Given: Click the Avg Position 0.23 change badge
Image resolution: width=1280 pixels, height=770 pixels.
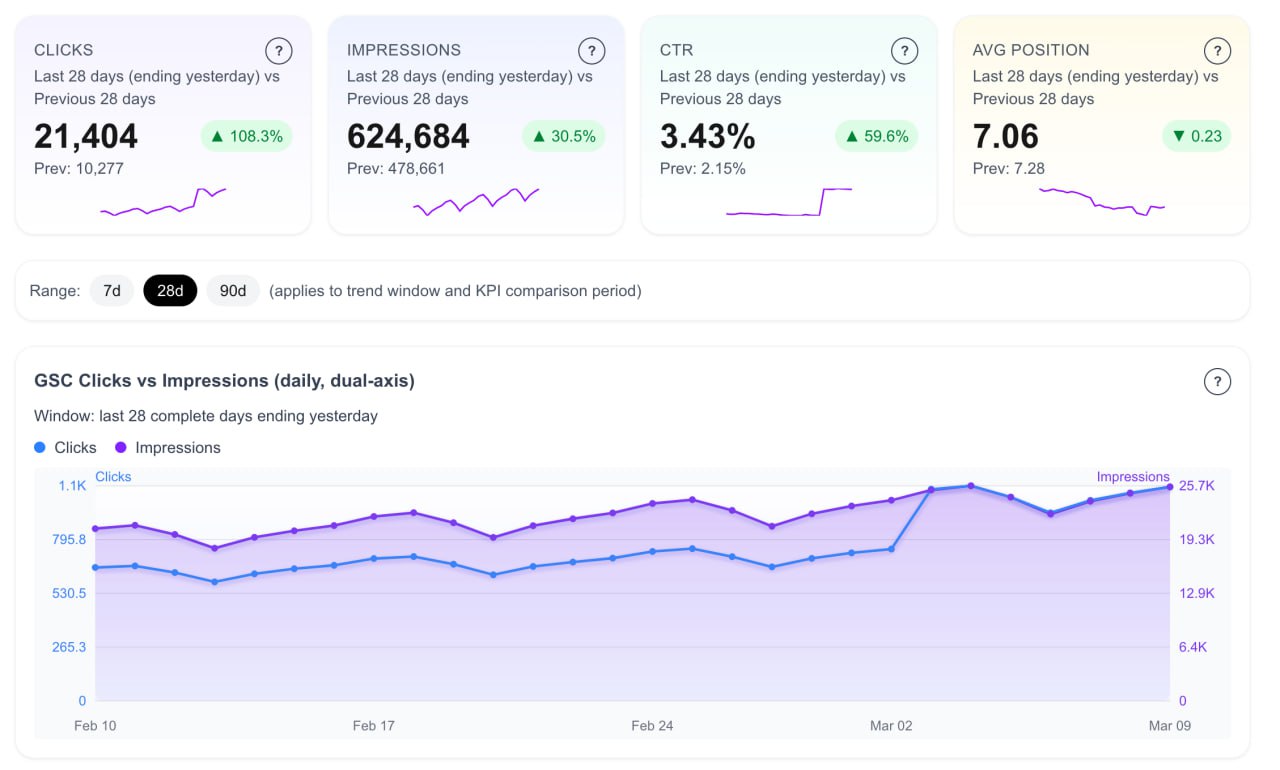Looking at the screenshot, I should click(x=1196, y=137).
